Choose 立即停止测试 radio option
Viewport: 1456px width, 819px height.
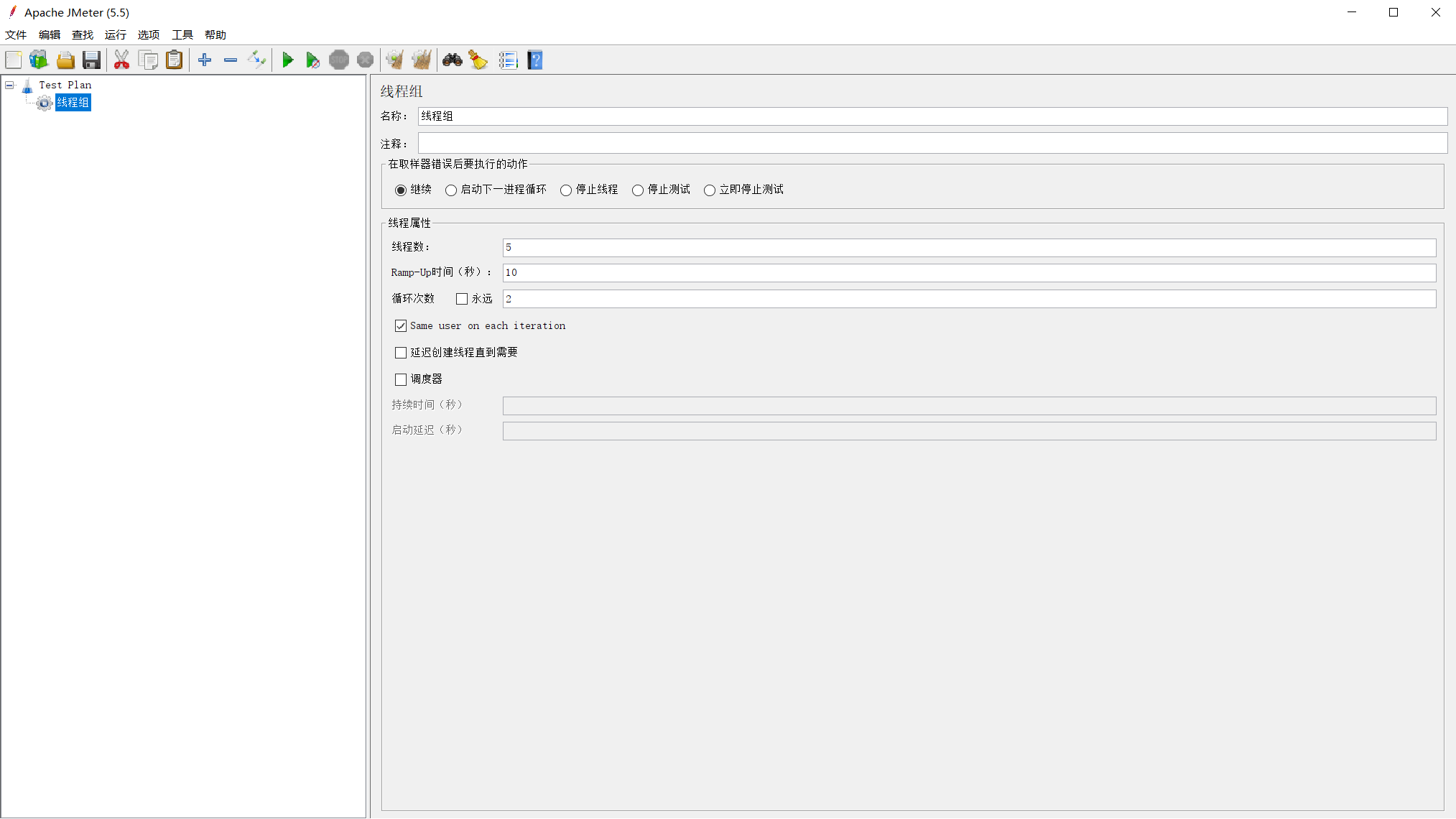710,190
